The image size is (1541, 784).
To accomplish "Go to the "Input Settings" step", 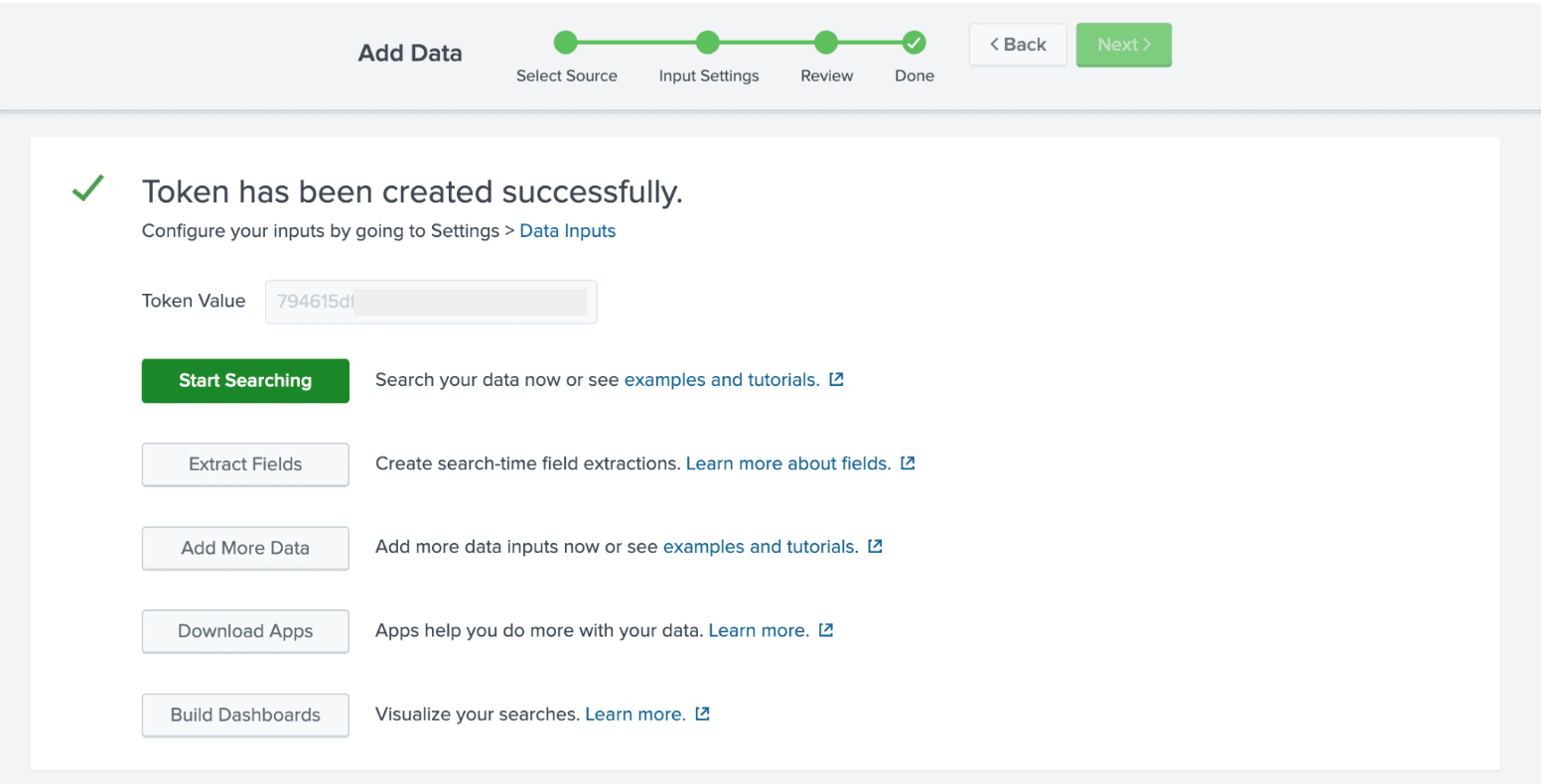I will [707, 43].
